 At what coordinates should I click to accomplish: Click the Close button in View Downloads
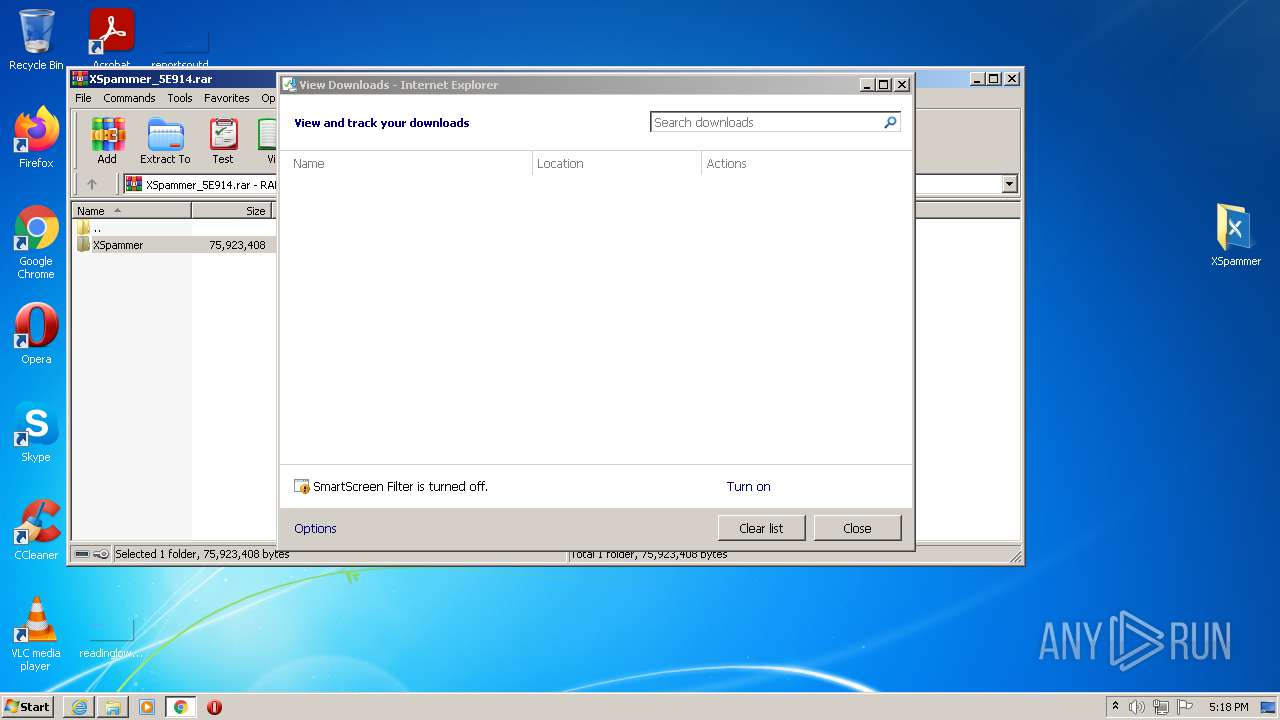coord(857,528)
